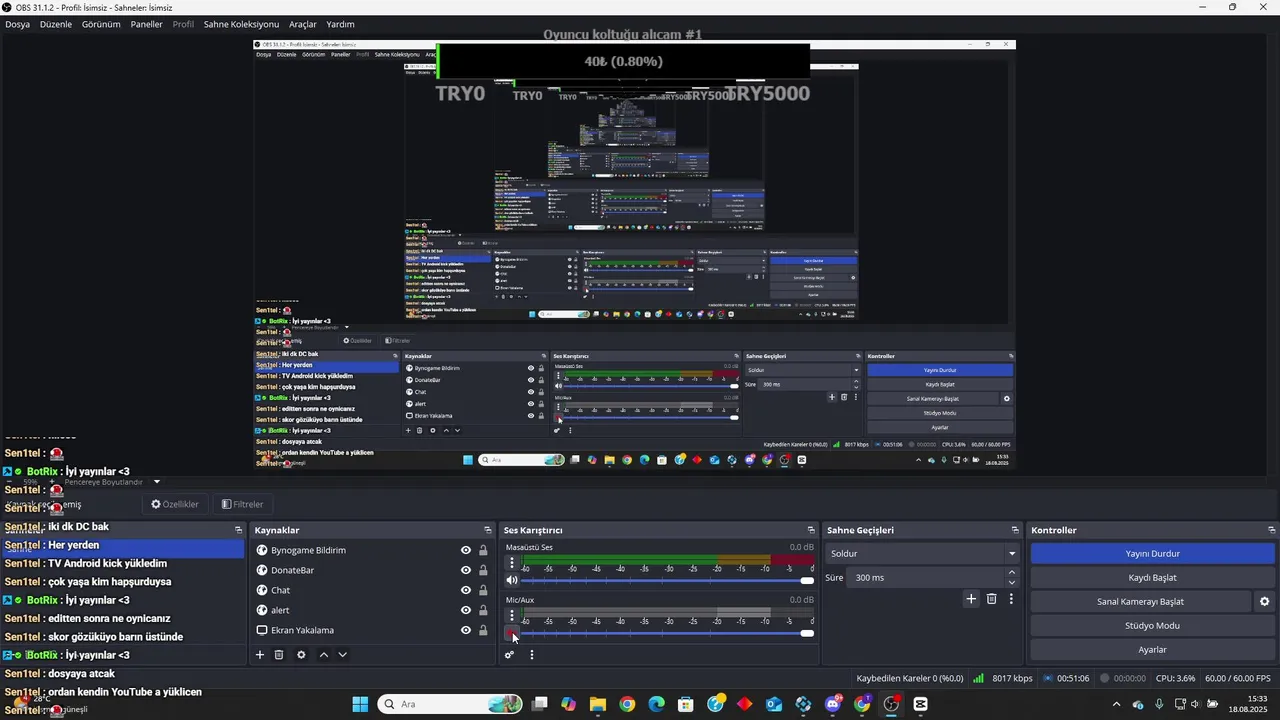Click Kaydı Başlat to start recording
Viewport: 1280px width, 720px height.
tap(1153, 578)
